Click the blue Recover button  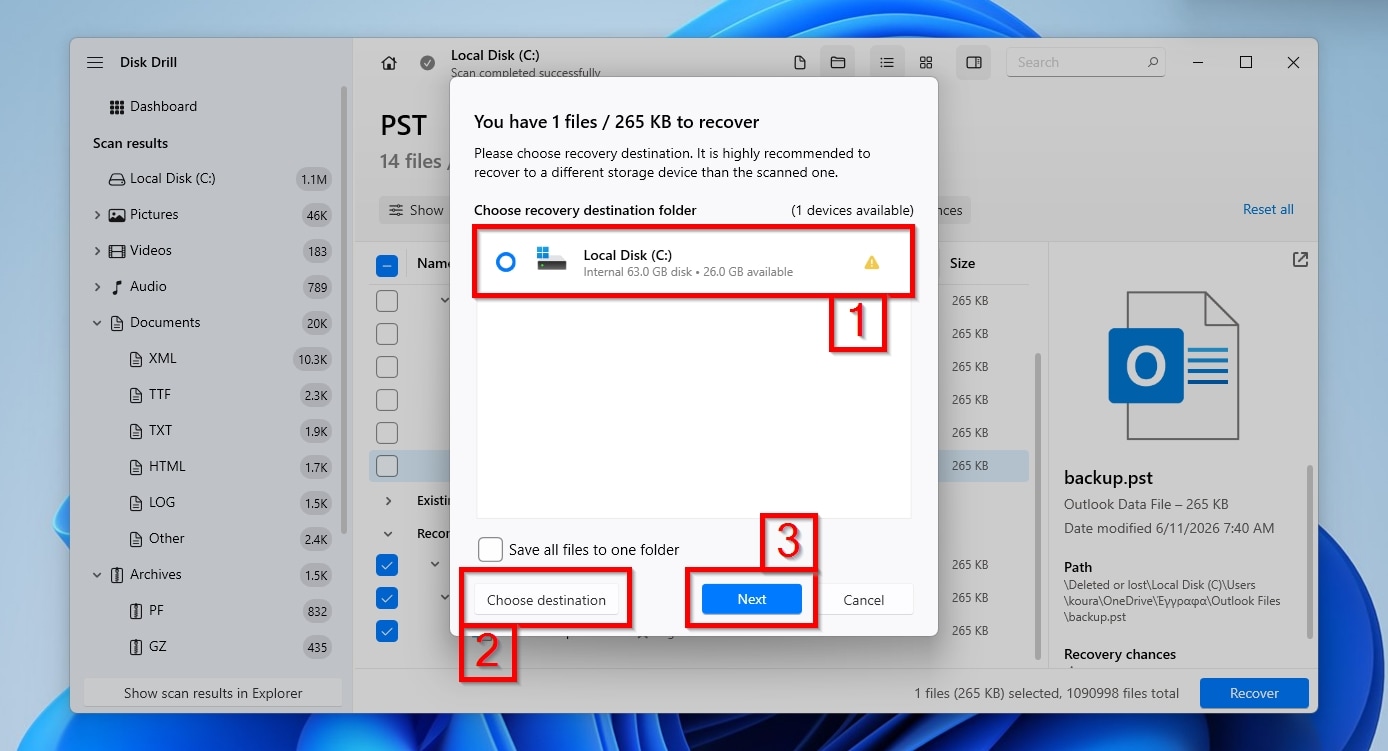tap(1254, 693)
